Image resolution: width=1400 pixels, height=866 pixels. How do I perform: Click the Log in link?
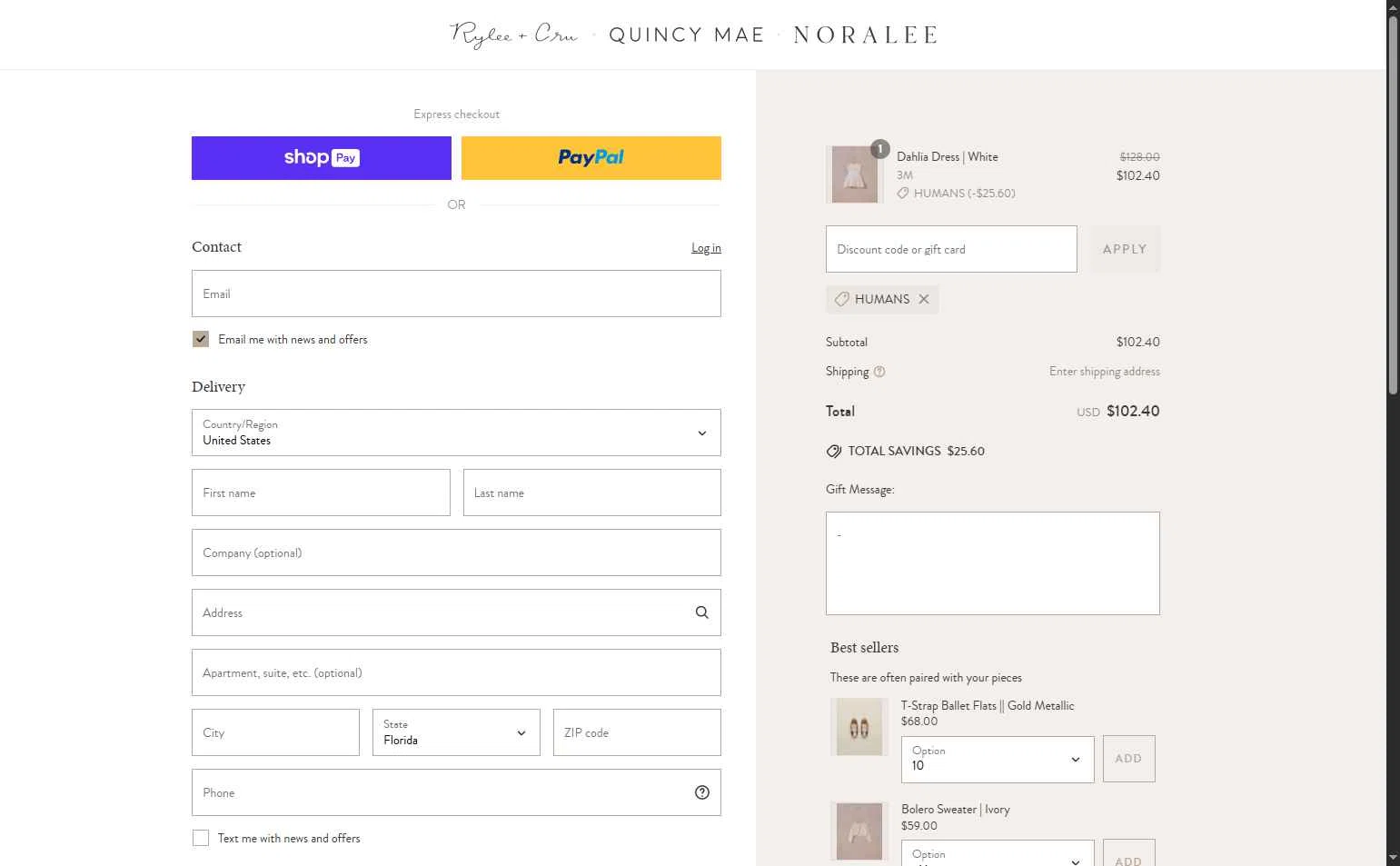tap(706, 248)
